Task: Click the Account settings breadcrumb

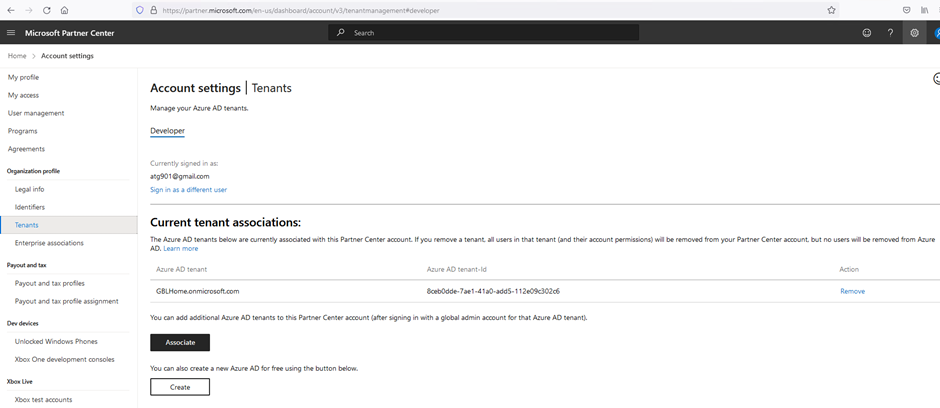Action: point(67,56)
